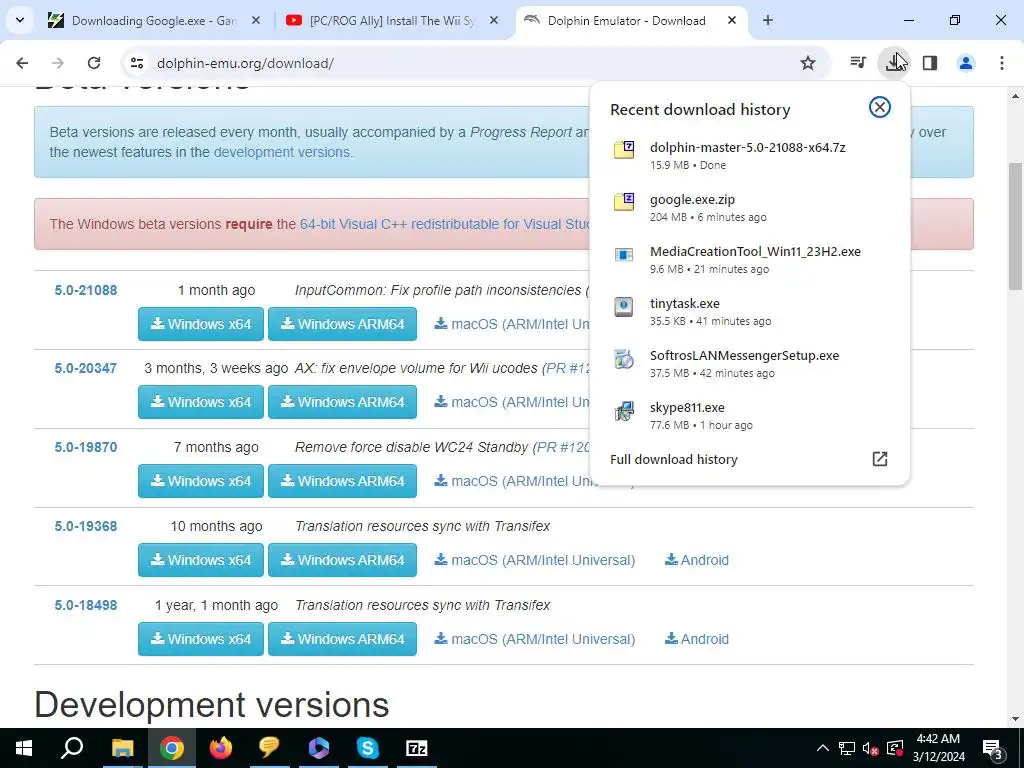Open Windows taskbar search

72,748
